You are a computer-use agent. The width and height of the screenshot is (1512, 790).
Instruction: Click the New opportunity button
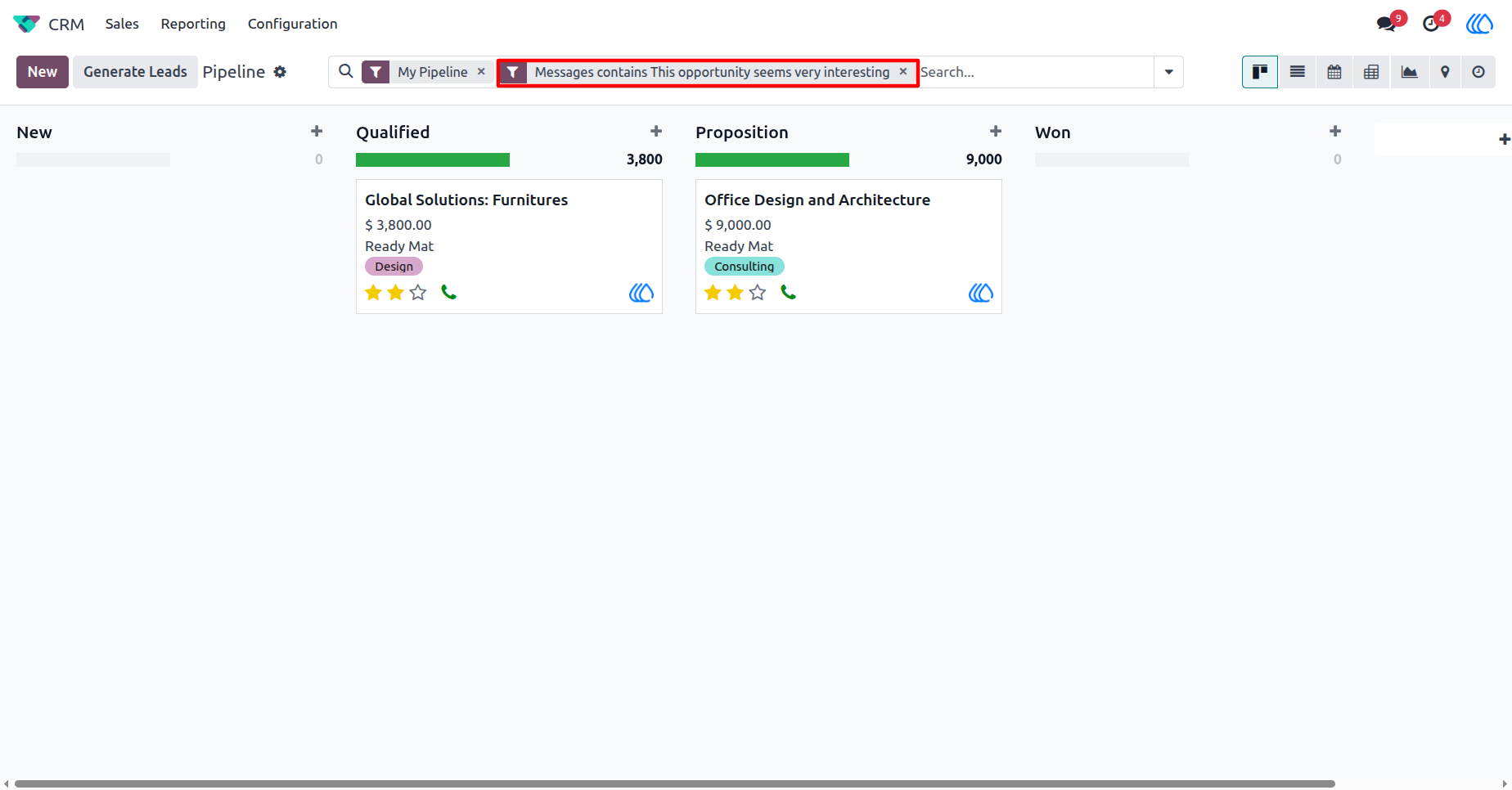point(43,72)
